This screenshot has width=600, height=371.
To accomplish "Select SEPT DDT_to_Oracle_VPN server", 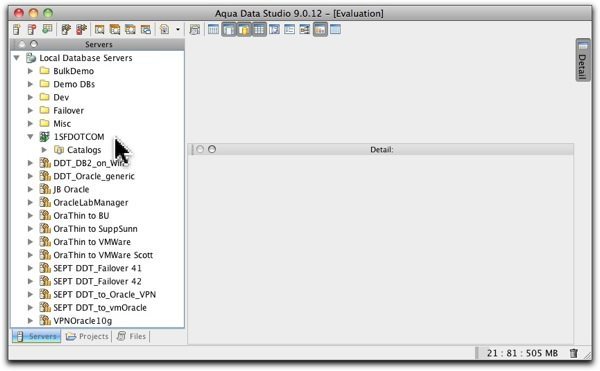I will (x=104, y=295).
